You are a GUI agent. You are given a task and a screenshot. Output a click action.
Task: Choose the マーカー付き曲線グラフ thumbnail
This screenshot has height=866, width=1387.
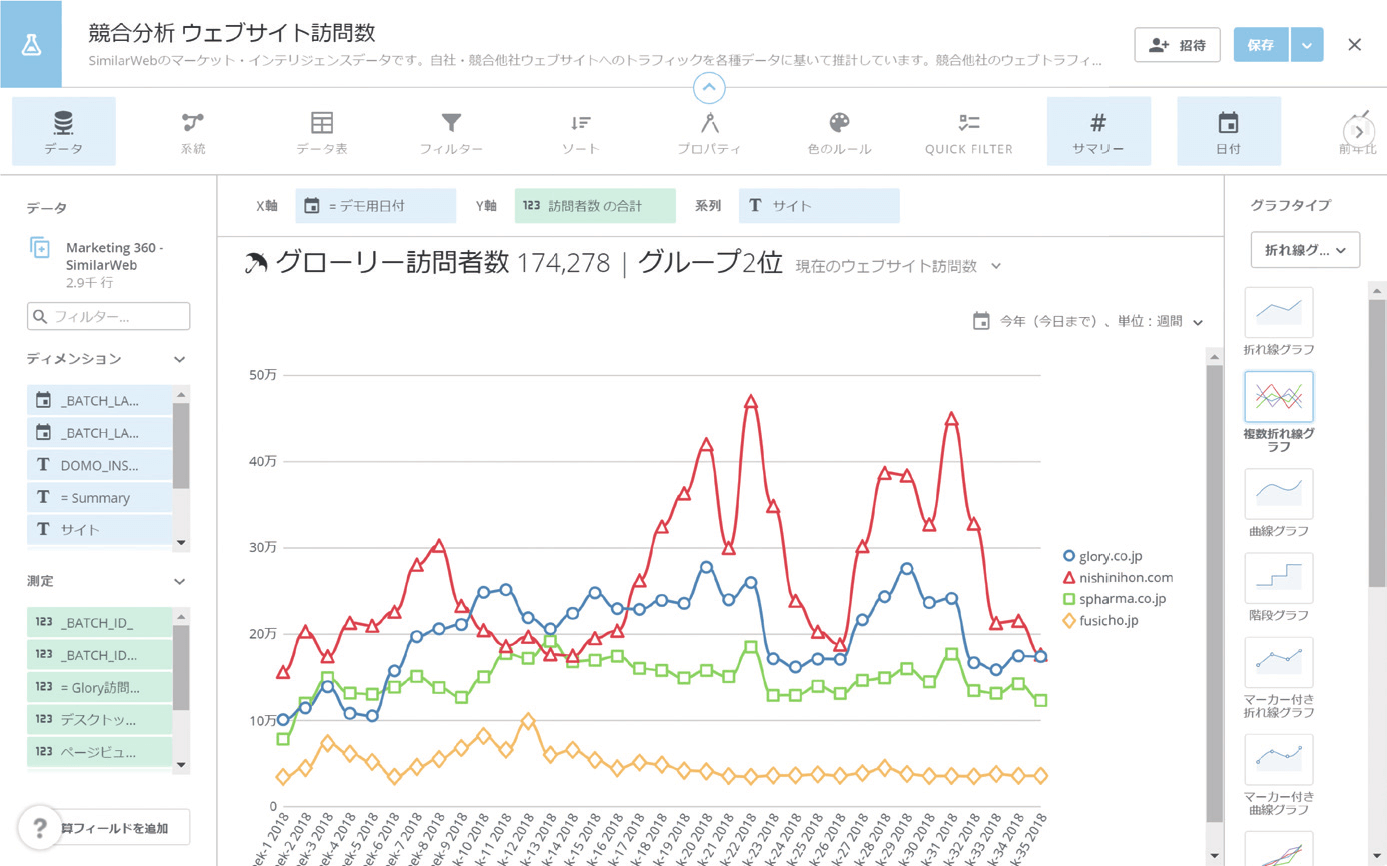tap(1279, 759)
